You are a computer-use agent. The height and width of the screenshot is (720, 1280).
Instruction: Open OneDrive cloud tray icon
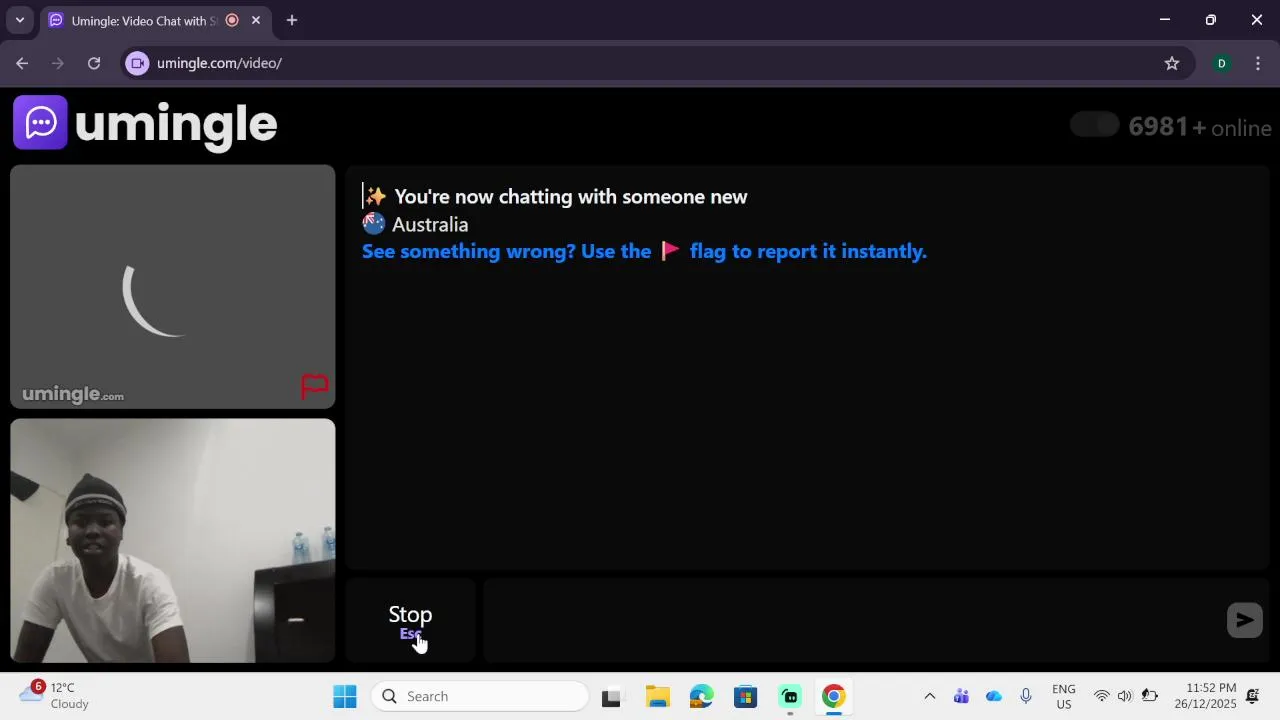[x=993, y=696]
